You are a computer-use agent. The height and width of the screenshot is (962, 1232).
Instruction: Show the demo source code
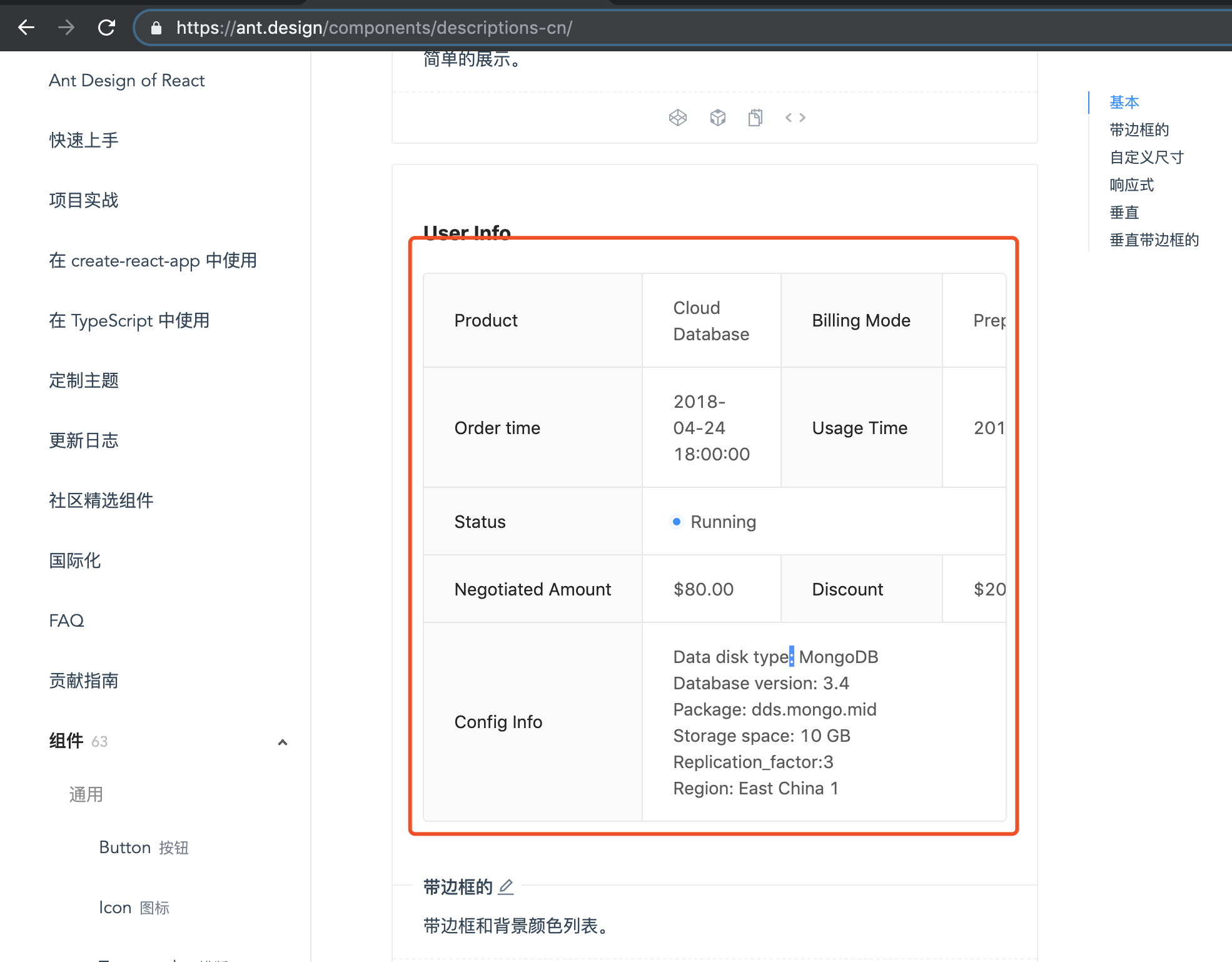[x=795, y=117]
